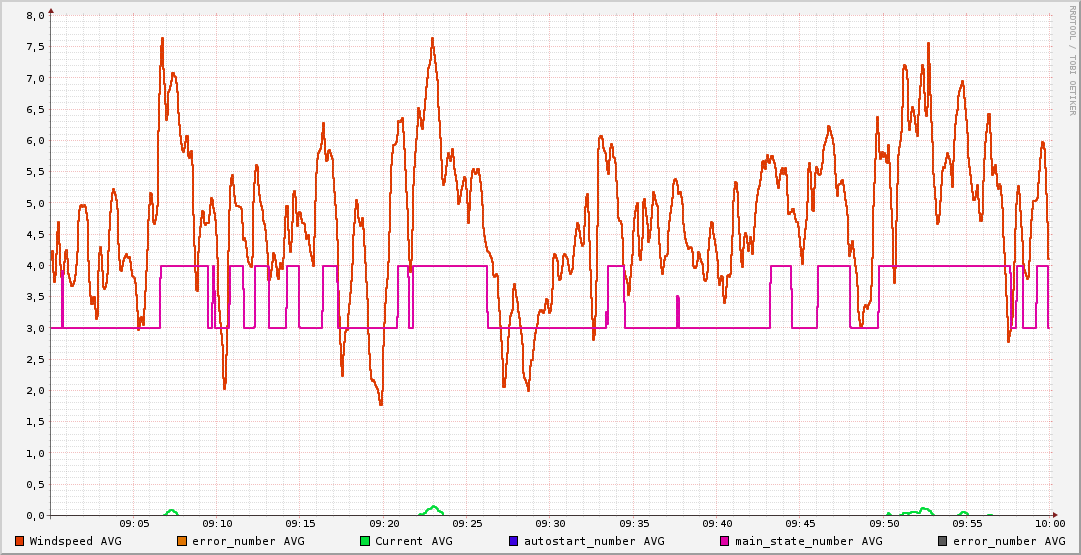The height and width of the screenshot is (555, 1081).
Task: Click the 09:45 time axis label
Action: [x=800, y=523]
